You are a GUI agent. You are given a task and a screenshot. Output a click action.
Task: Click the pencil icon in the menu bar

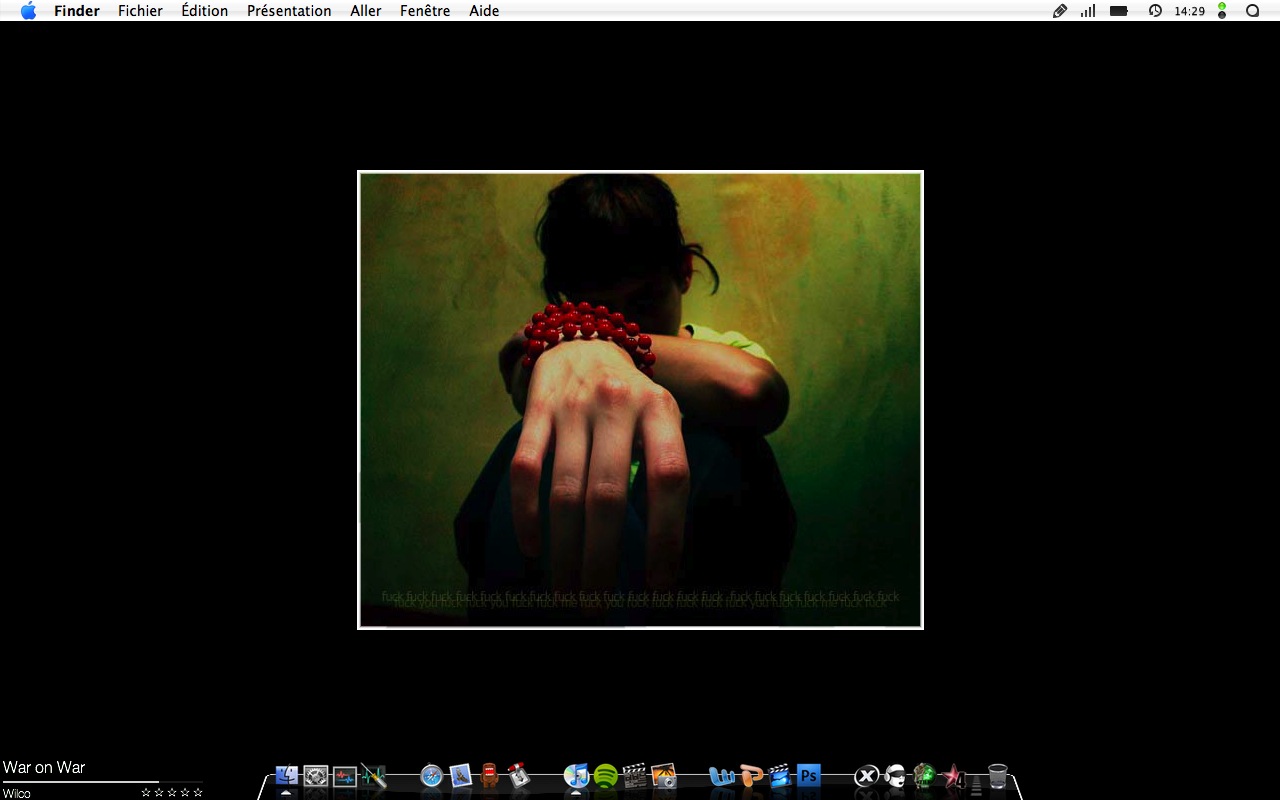[1060, 11]
